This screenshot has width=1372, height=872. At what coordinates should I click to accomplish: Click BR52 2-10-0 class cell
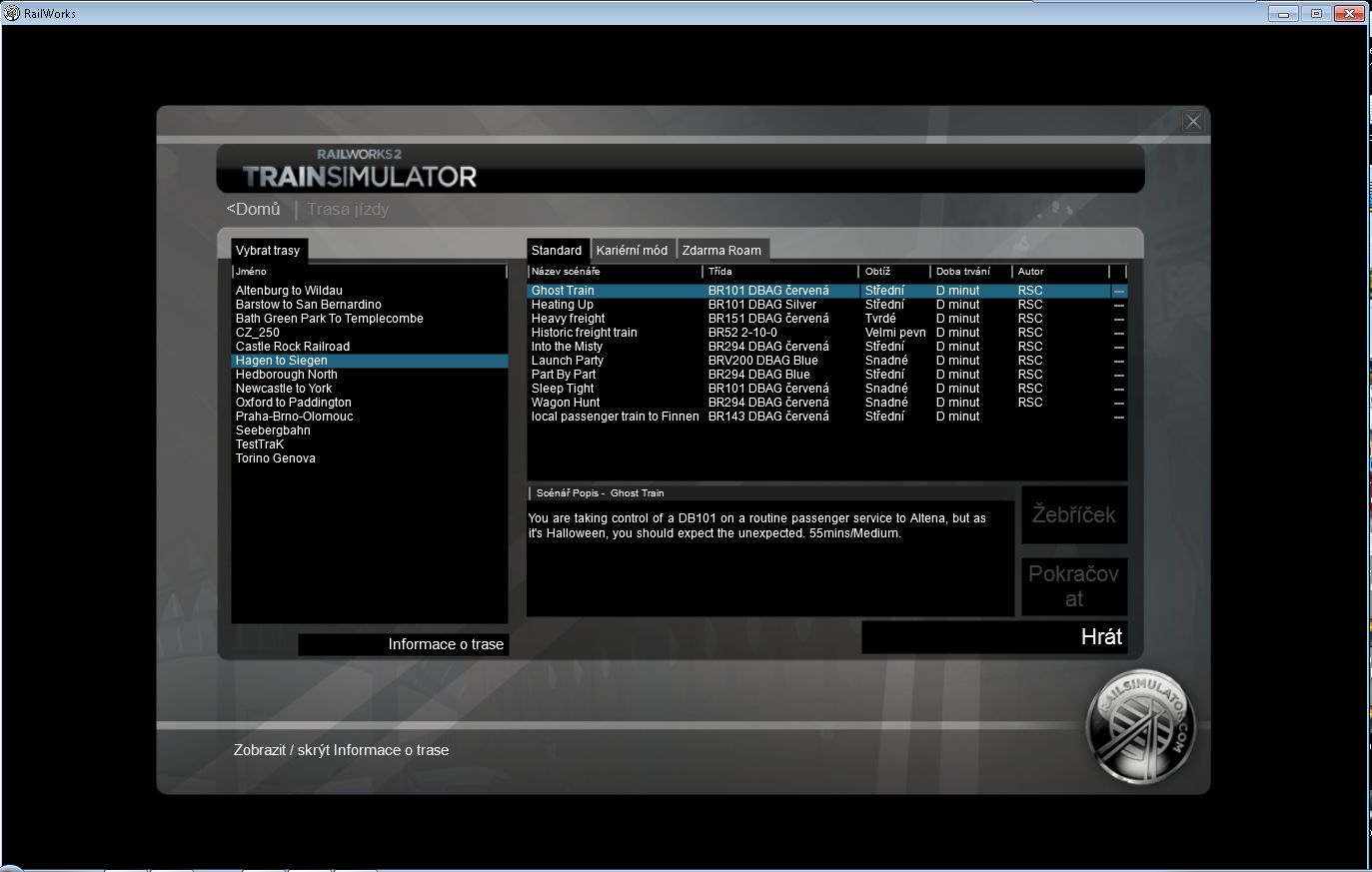point(742,333)
